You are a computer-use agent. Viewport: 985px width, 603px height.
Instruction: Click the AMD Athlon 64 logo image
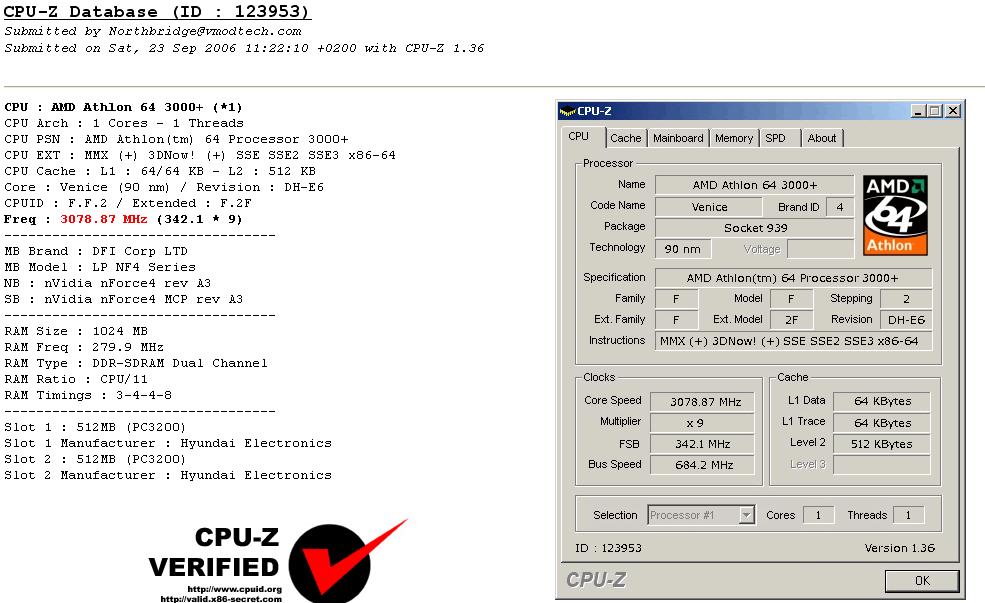pyautogui.click(x=895, y=215)
